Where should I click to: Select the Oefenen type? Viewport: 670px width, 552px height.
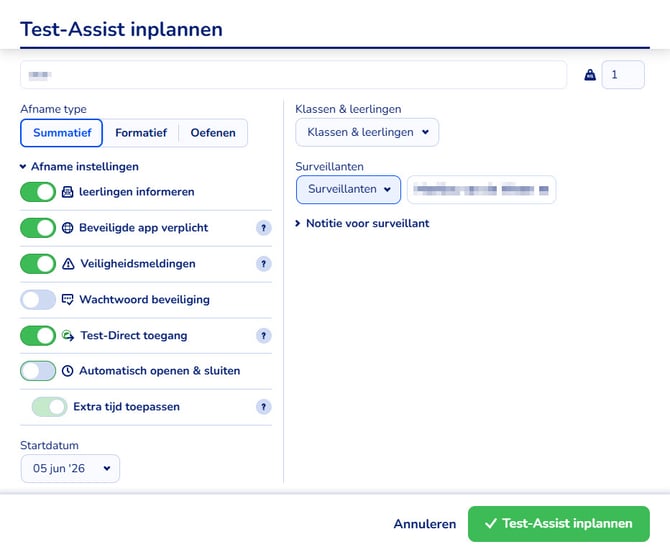(213, 133)
